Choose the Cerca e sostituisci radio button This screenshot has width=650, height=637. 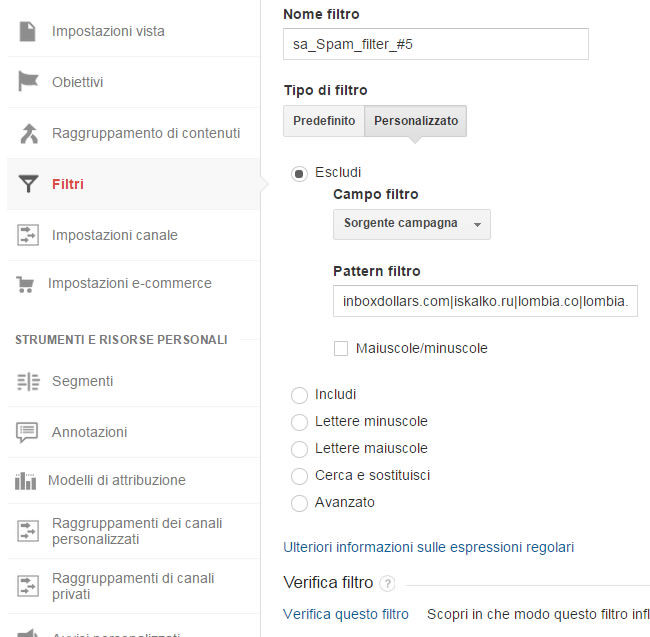point(299,476)
